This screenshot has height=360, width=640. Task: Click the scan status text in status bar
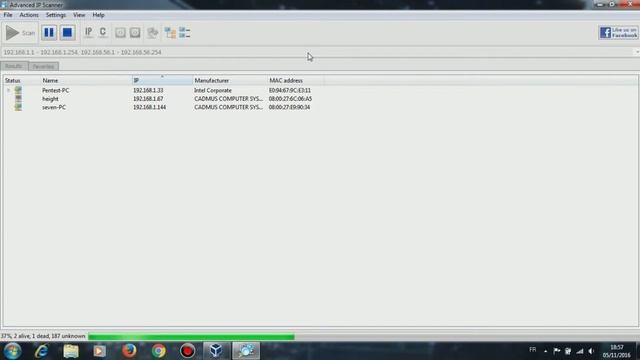point(43,336)
